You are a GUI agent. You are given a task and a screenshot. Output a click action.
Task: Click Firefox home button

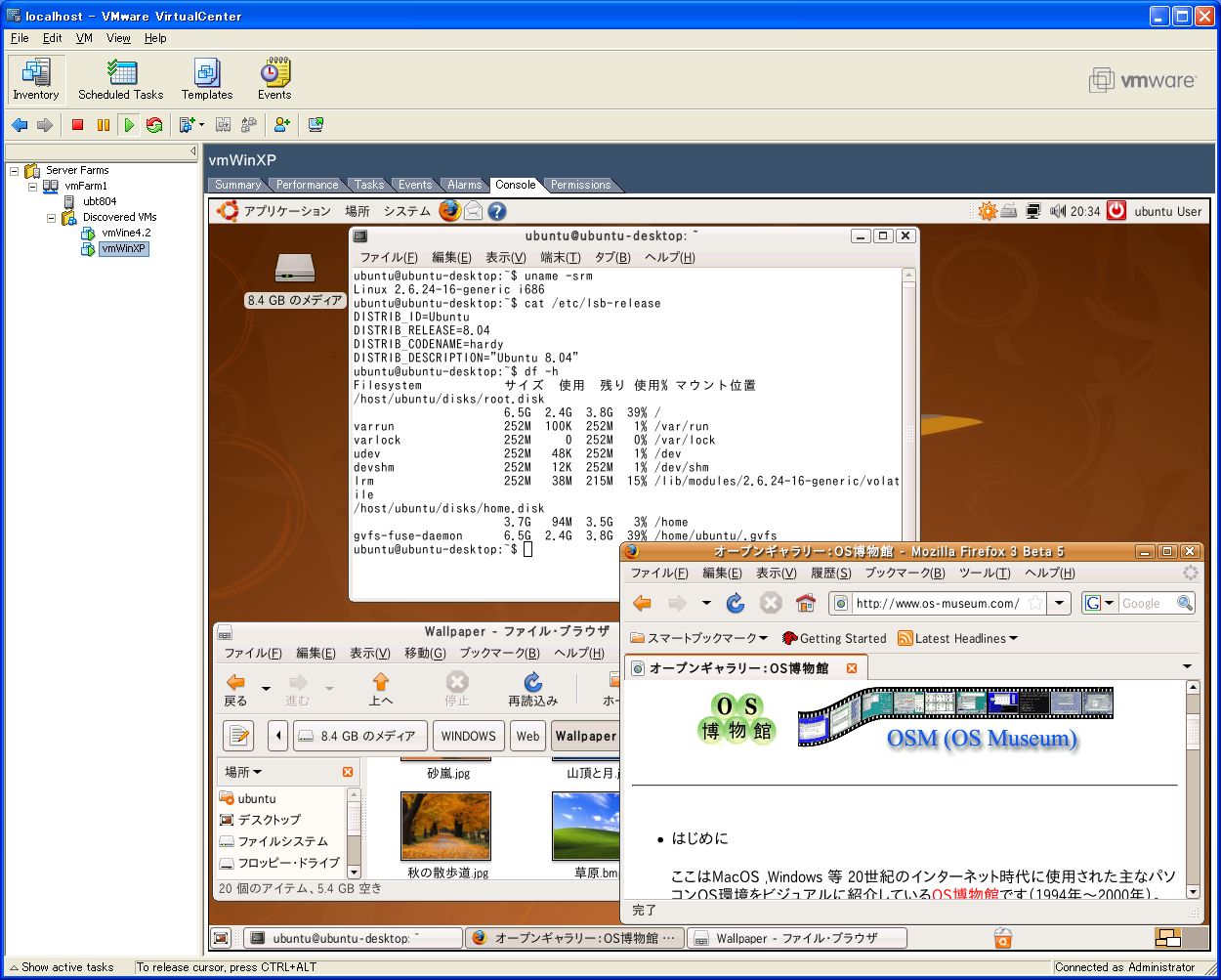(806, 603)
